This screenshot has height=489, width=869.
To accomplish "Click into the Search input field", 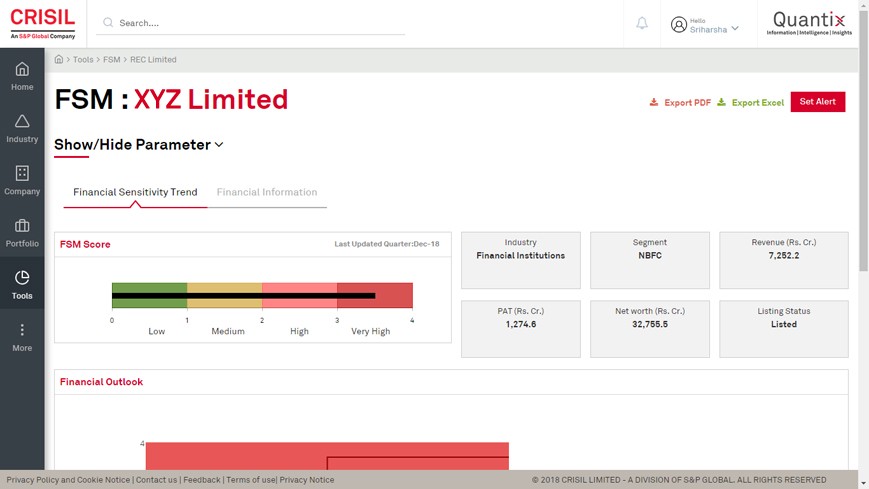I will point(260,22).
